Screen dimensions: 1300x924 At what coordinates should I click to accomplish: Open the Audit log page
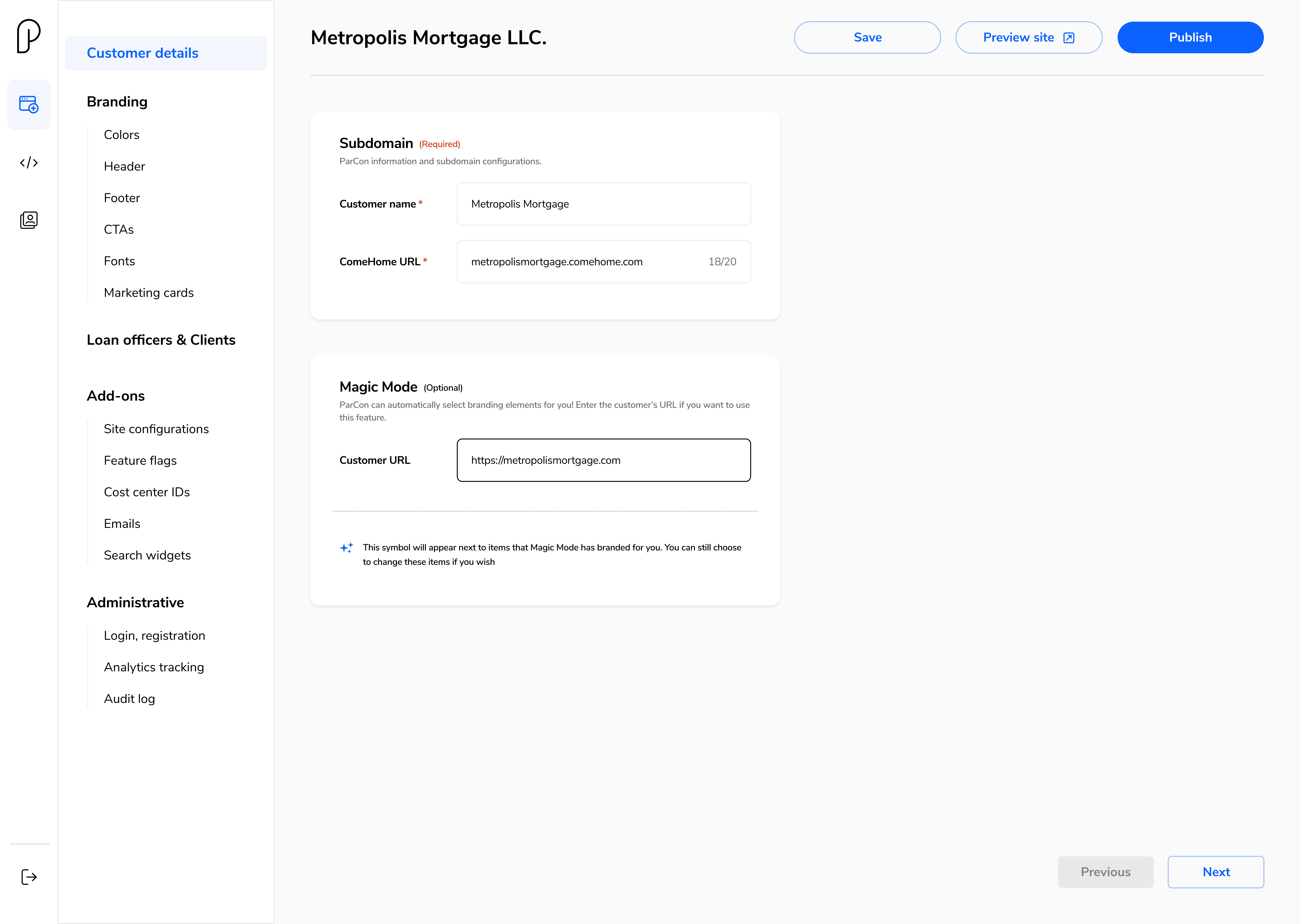click(129, 699)
